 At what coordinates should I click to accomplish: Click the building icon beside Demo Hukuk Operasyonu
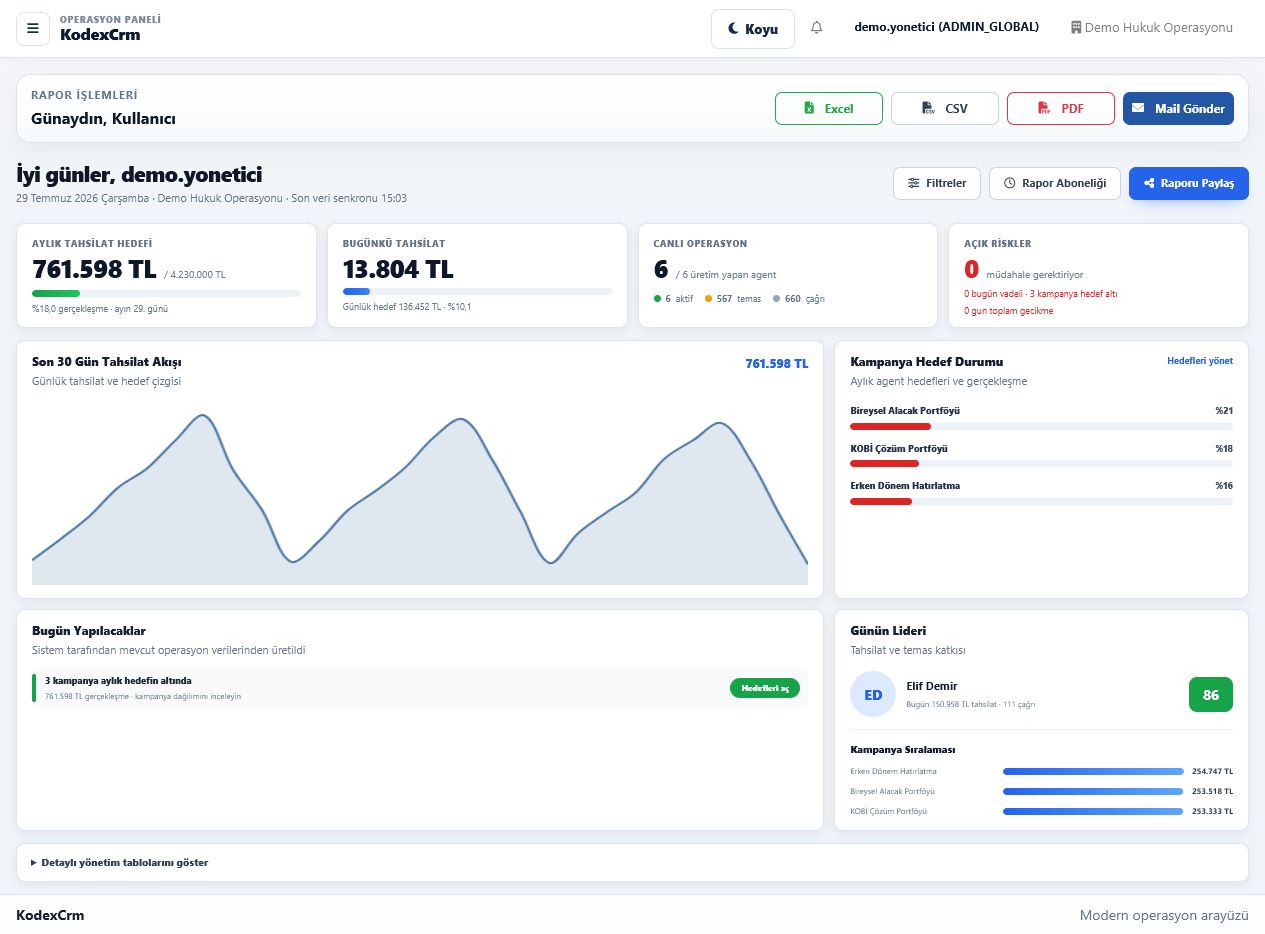click(x=1076, y=28)
